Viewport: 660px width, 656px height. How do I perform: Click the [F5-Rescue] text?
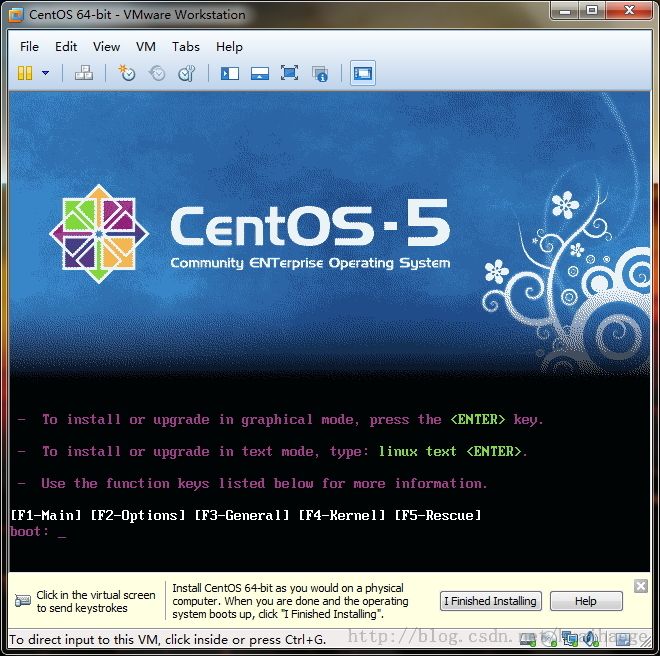(438, 515)
